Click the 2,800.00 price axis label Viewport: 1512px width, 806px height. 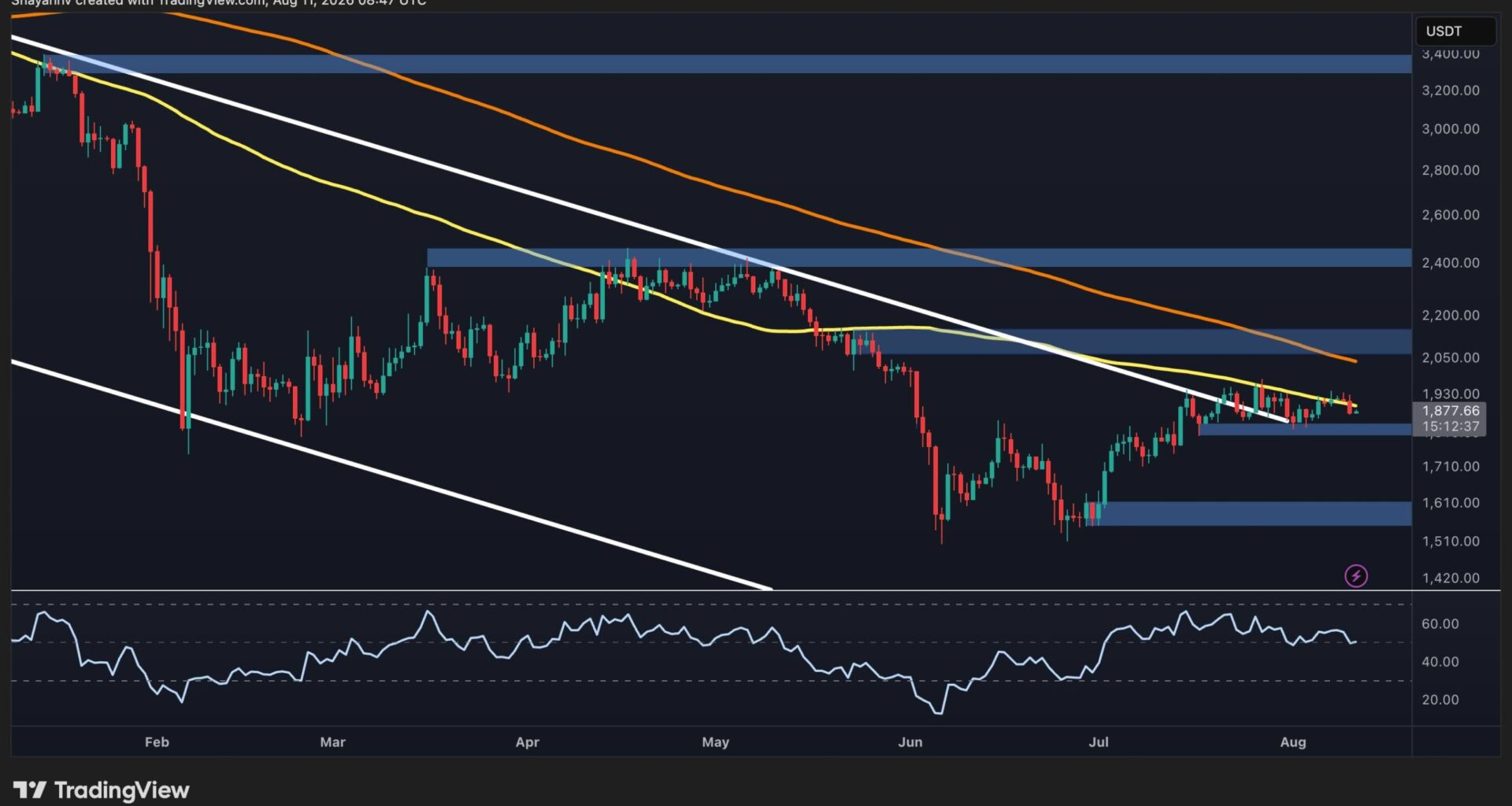pyautogui.click(x=1450, y=170)
